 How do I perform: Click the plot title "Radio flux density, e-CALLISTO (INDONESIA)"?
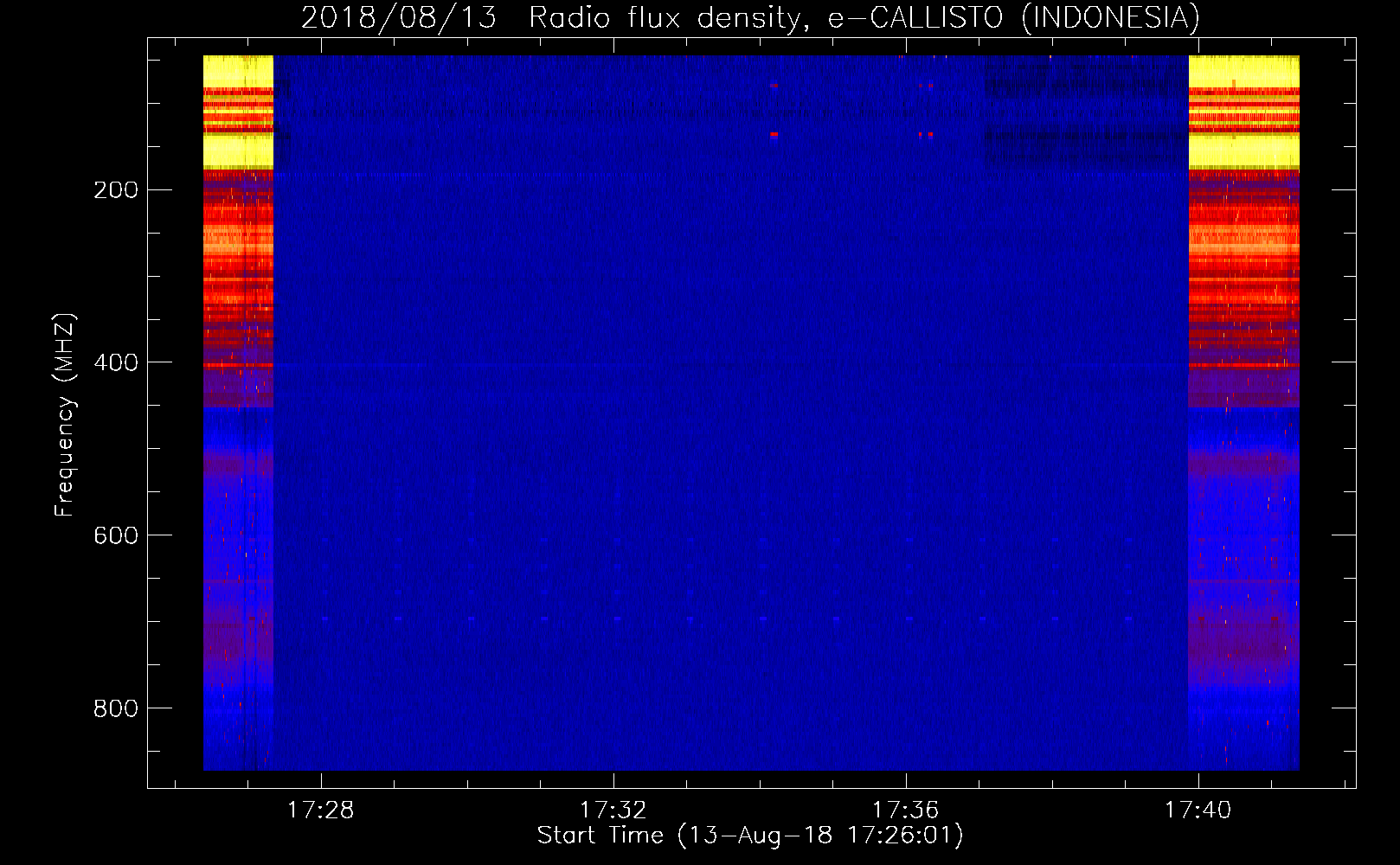[x=864, y=17]
